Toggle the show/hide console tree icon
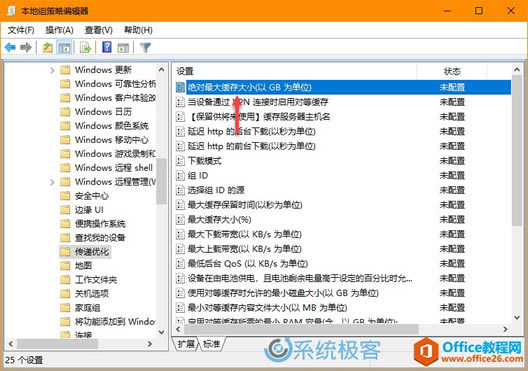 coord(64,47)
